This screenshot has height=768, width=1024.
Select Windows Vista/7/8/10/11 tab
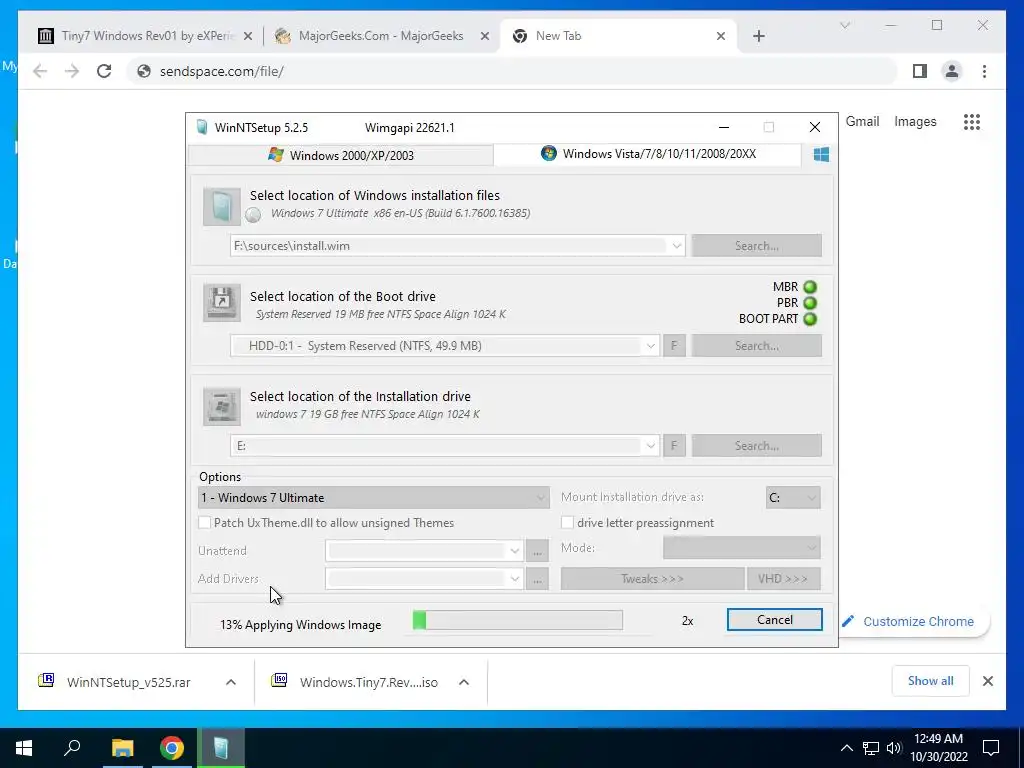(x=648, y=154)
